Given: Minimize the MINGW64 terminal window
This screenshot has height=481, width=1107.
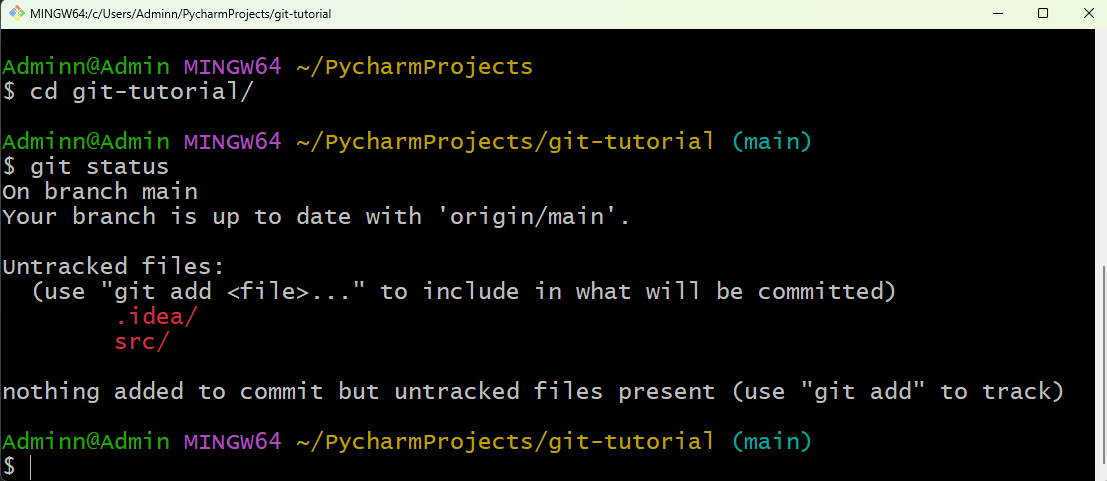Looking at the screenshot, I should pos(997,14).
